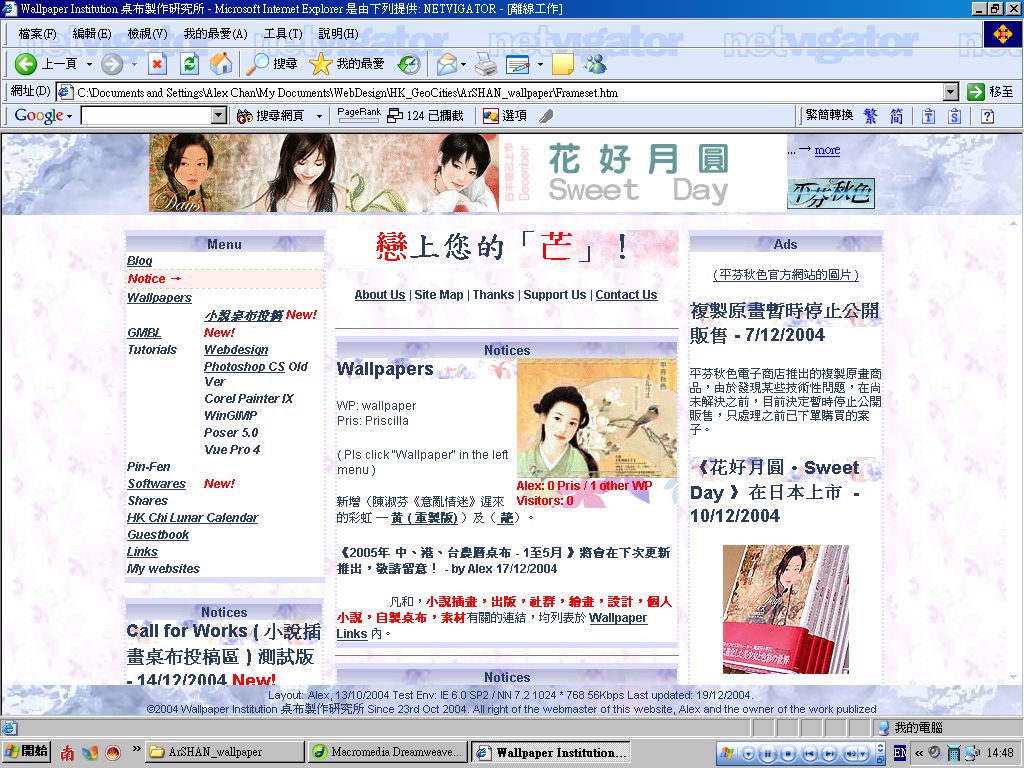Open the Help (說明) menu

click(x=338, y=33)
